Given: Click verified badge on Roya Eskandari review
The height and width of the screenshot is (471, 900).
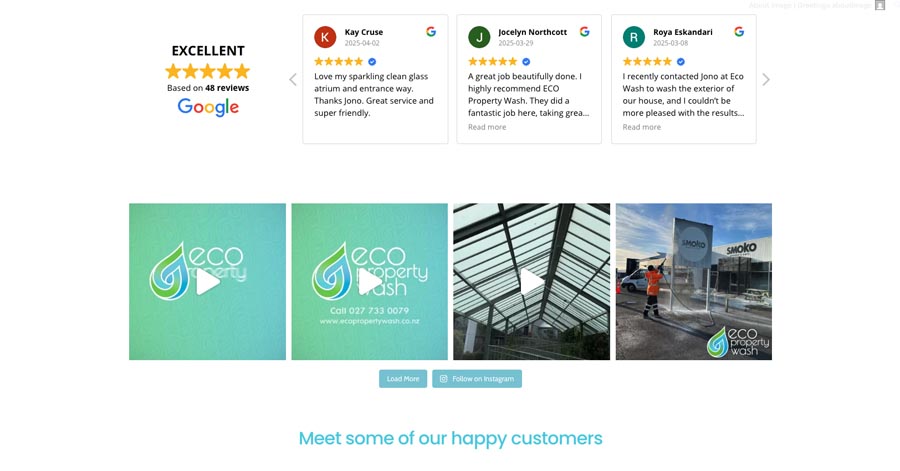Looking at the screenshot, I should pyautogui.click(x=681, y=61).
